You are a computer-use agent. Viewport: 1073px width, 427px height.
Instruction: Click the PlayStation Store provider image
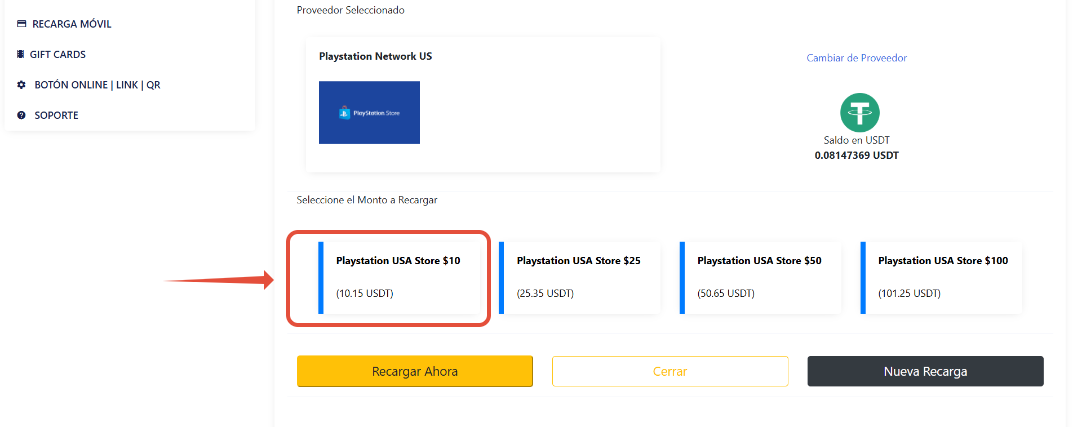tap(370, 112)
